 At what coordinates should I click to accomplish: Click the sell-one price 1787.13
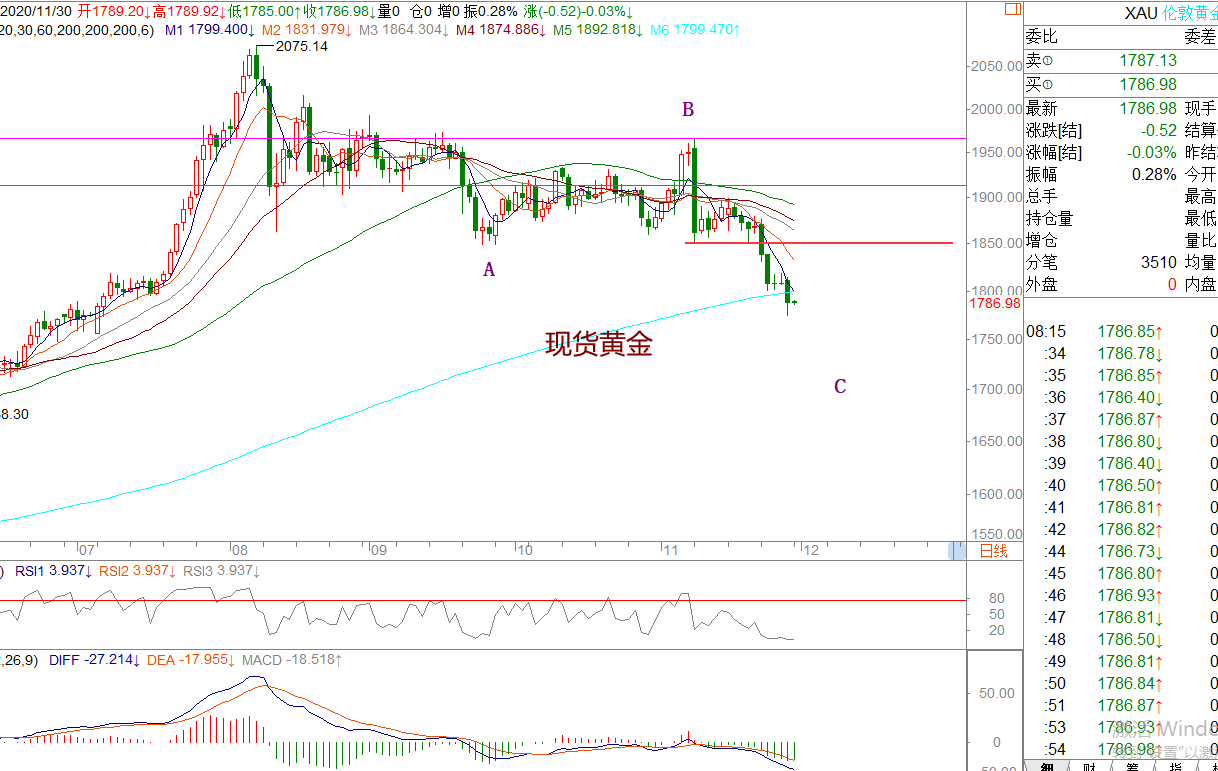pos(1147,61)
